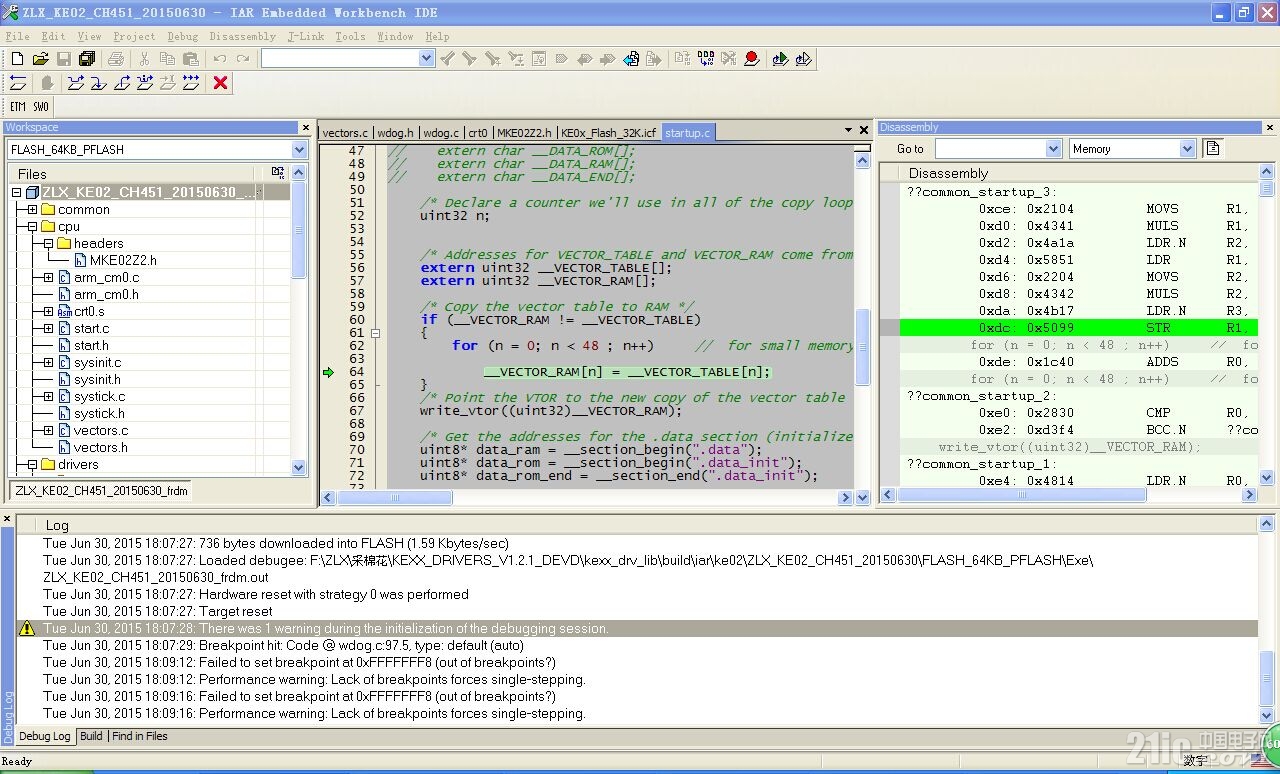This screenshot has width=1280, height=774.
Task: Click the Step Into debug icon
Action: click(99, 83)
